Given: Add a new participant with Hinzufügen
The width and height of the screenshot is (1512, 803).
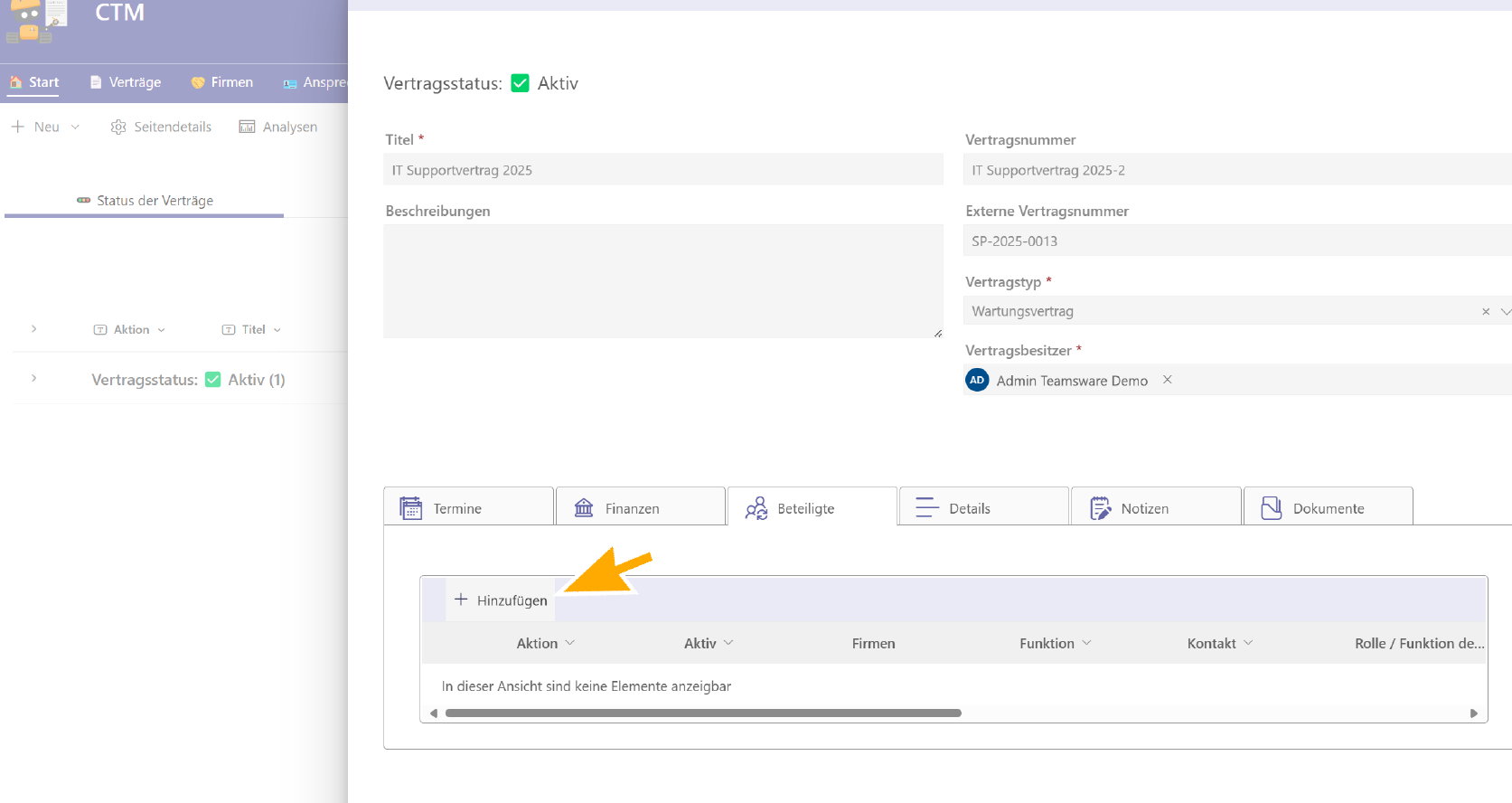Looking at the screenshot, I should tap(501, 600).
